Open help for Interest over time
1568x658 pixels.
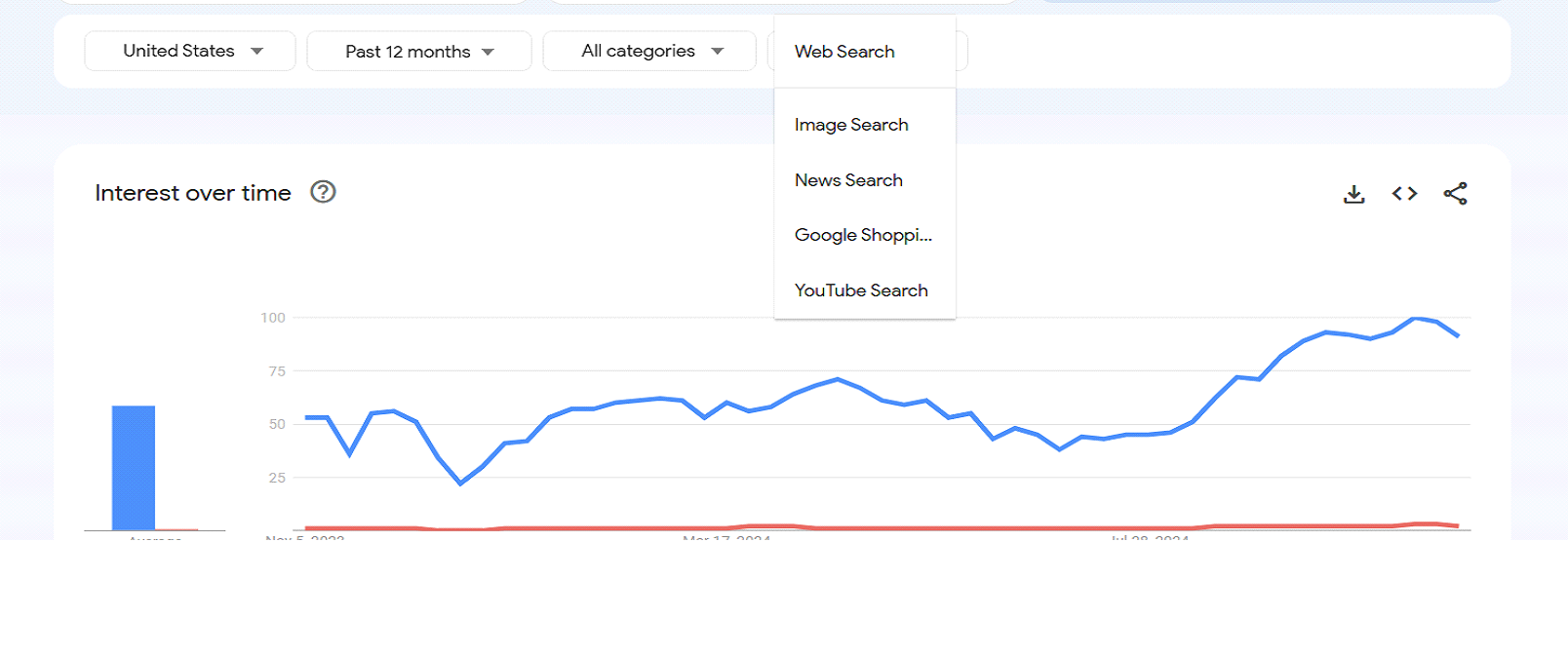(323, 192)
